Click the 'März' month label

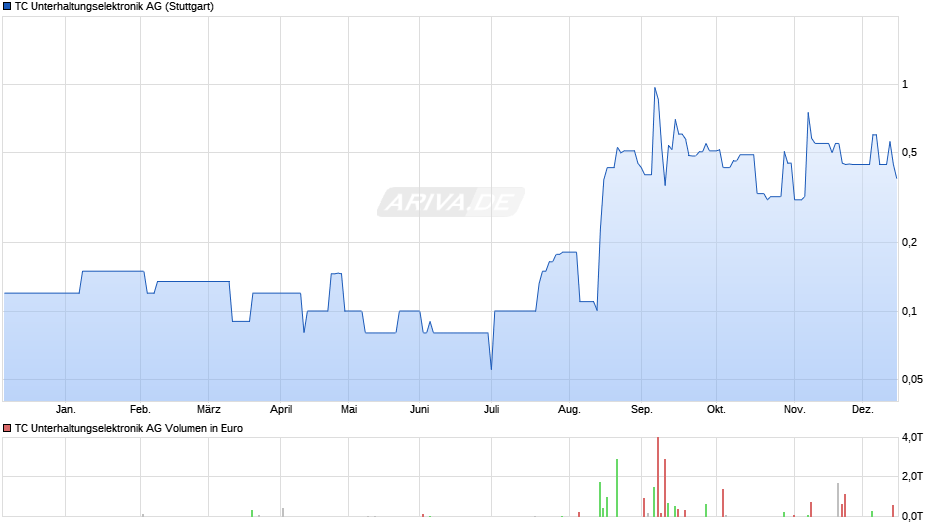[x=209, y=410]
